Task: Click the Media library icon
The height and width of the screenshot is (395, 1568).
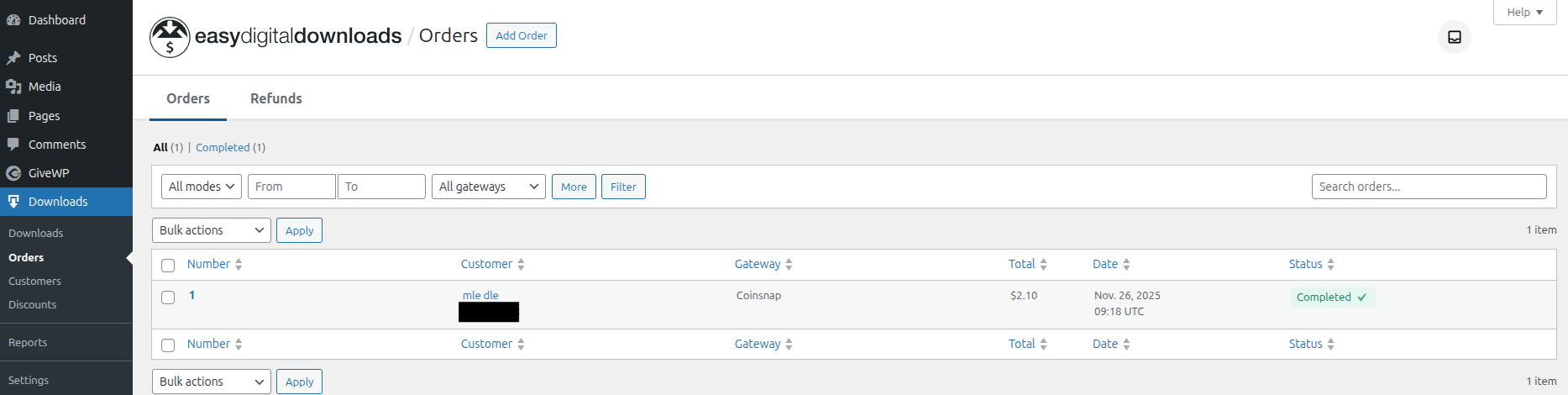Action: [13, 87]
